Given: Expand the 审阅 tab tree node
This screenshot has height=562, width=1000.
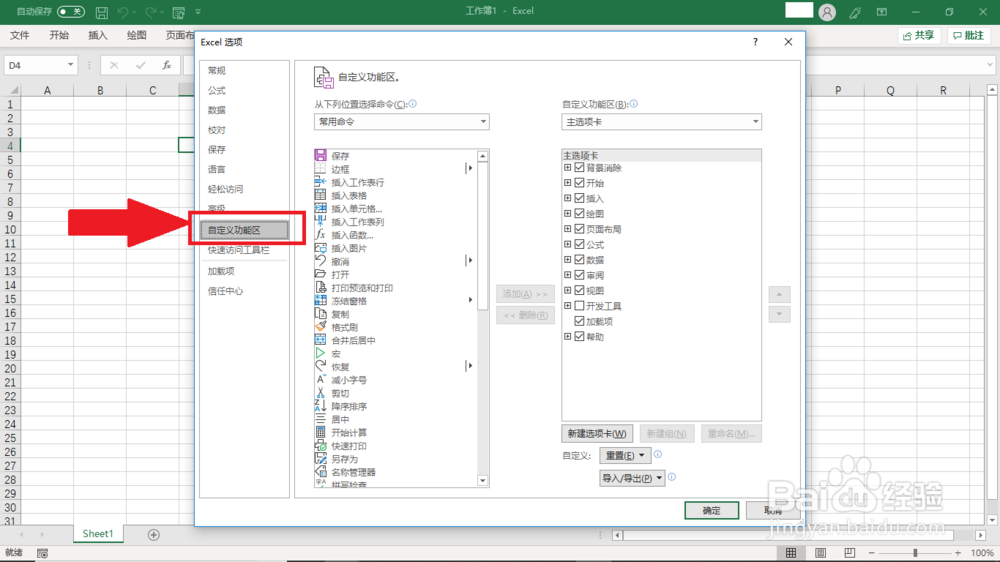Looking at the screenshot, I should (568, 275).
